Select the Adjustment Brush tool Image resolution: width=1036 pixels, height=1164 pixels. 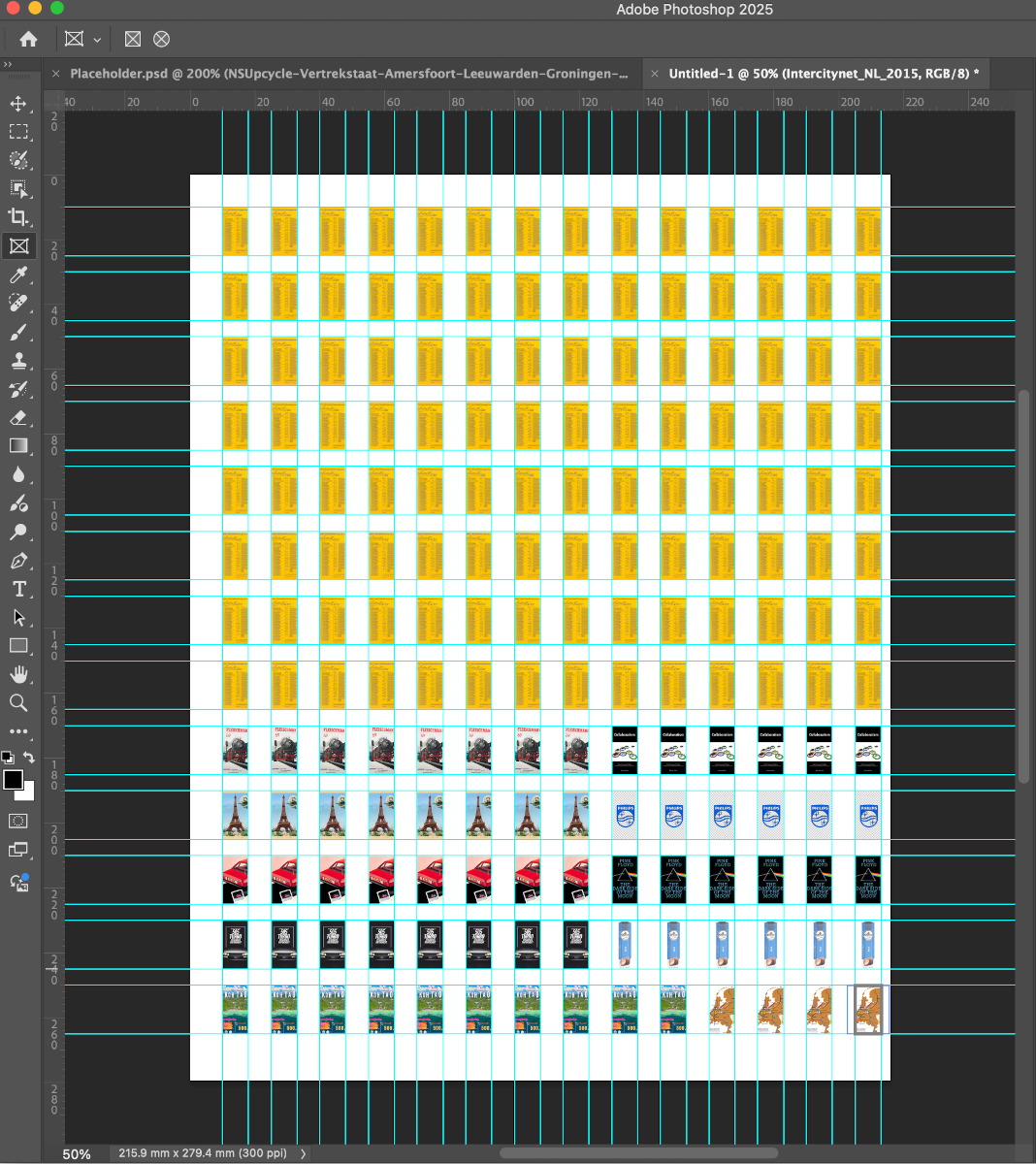click(18, 503)
